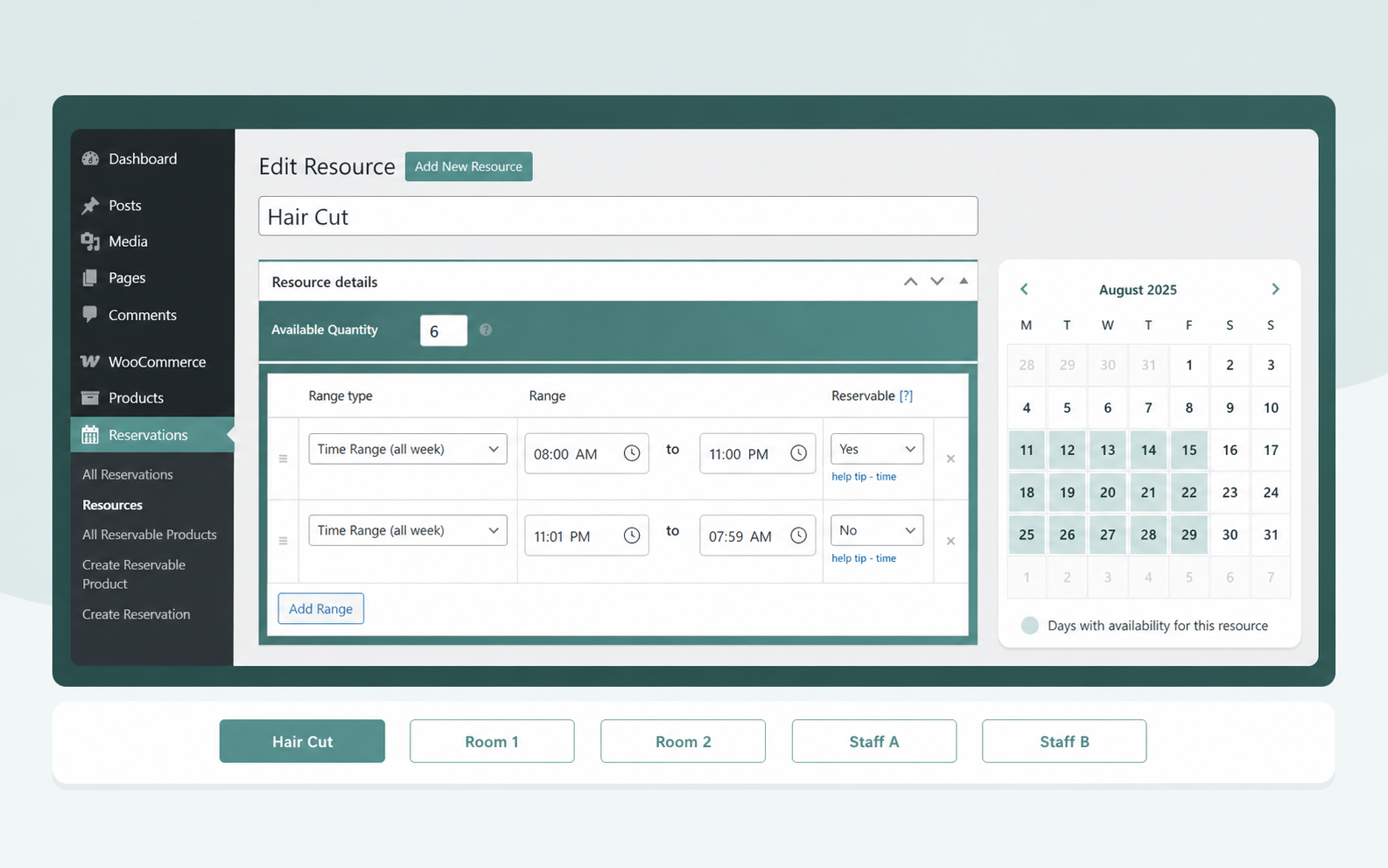Screen dimensions: 1388x868
Task: Move Resource details panel down arrow
Action: click(937, 282)
